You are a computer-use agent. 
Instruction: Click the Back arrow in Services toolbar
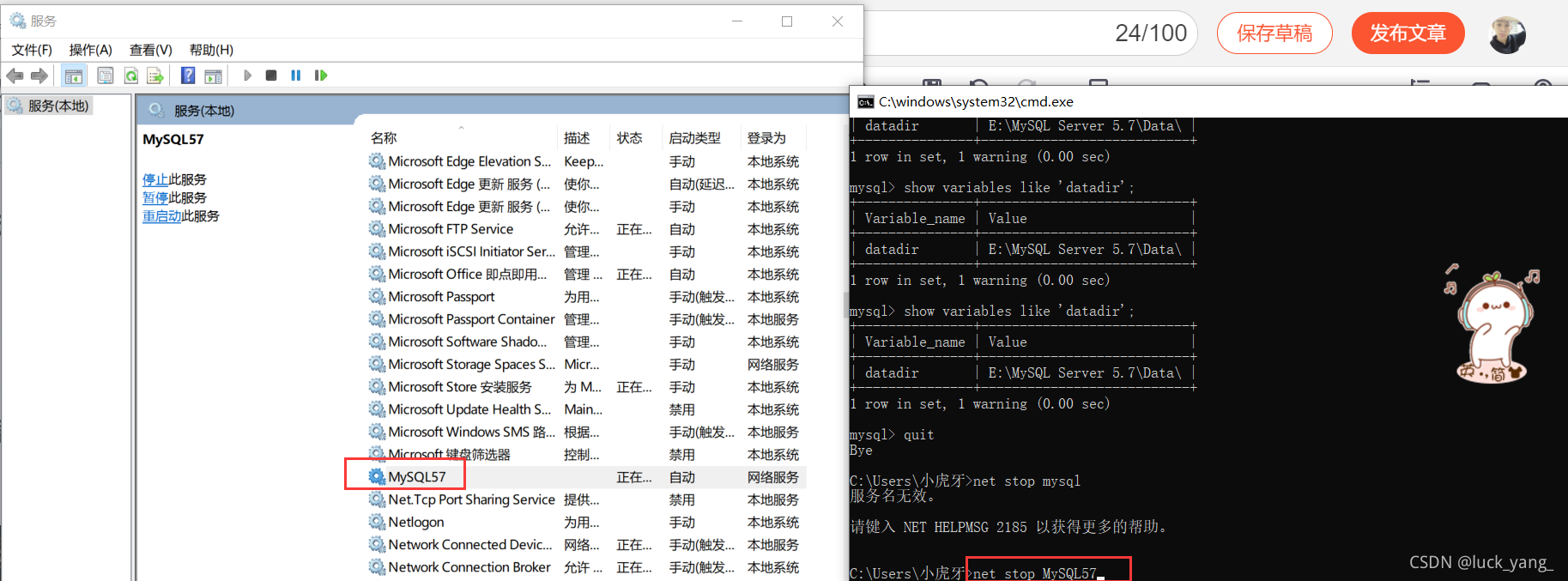tap(15, 76)
